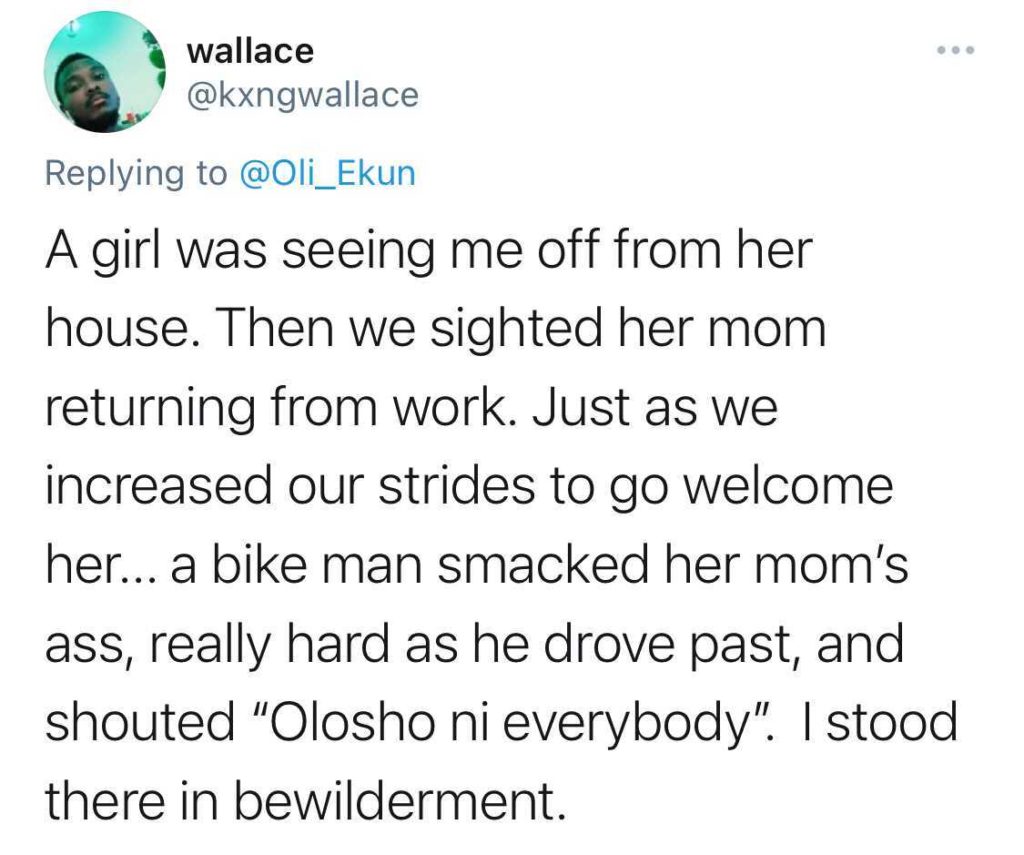The image size is (1024, 855).
Task: Click the @kxngwallace handle
Action: [302, 95]
